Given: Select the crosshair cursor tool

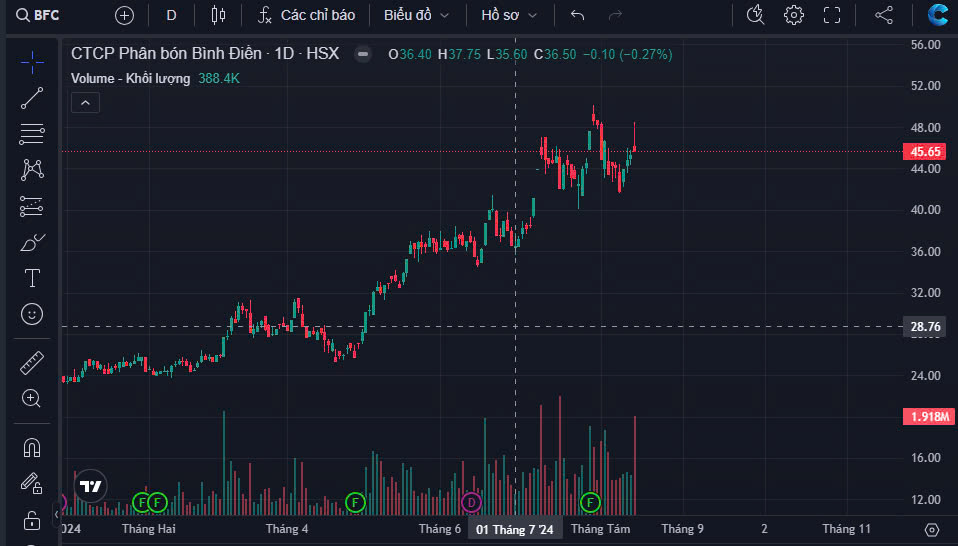Looking at the screenshot, I should click(x=32, y=62).
